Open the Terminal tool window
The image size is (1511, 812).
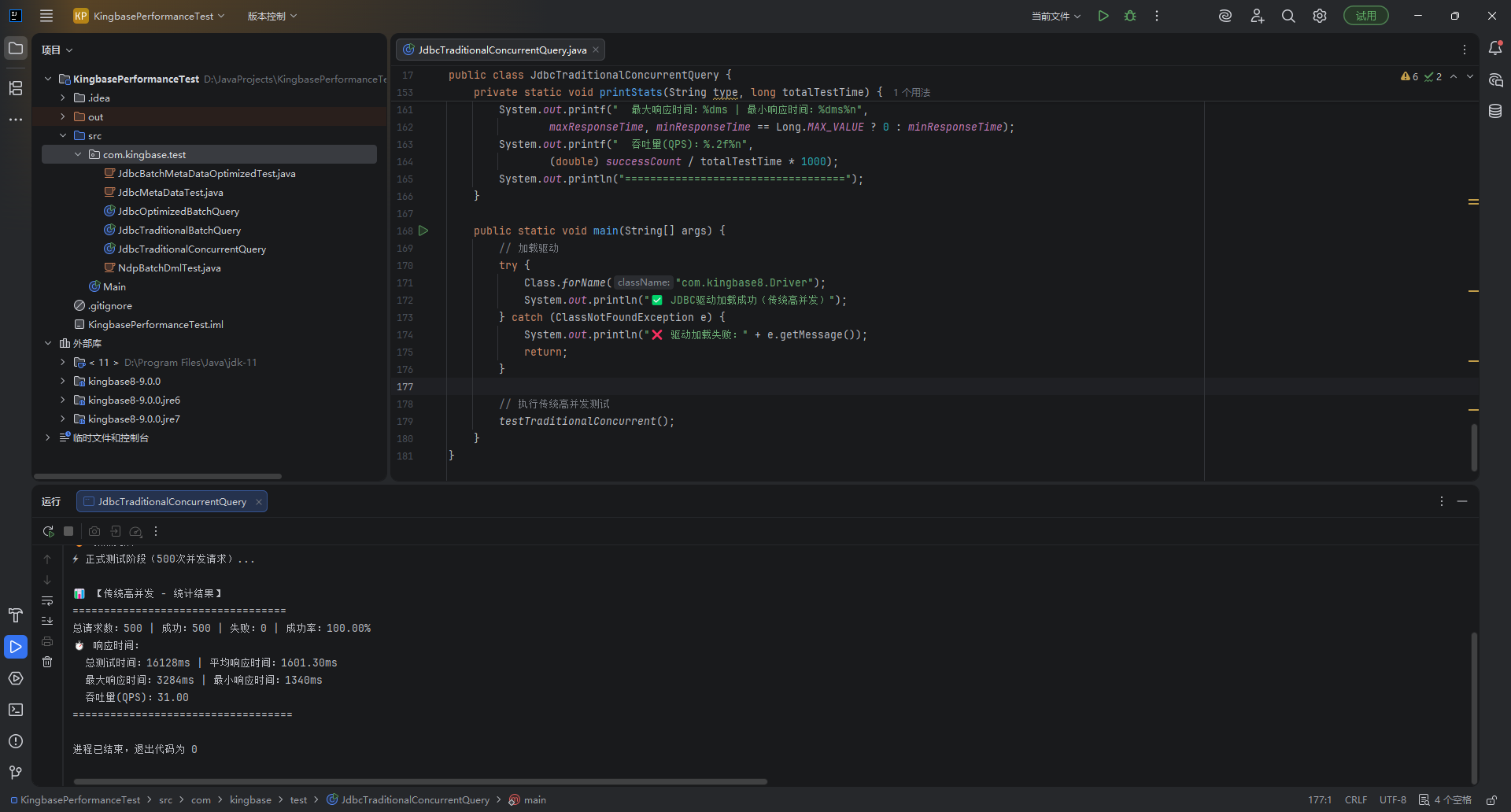16,710
